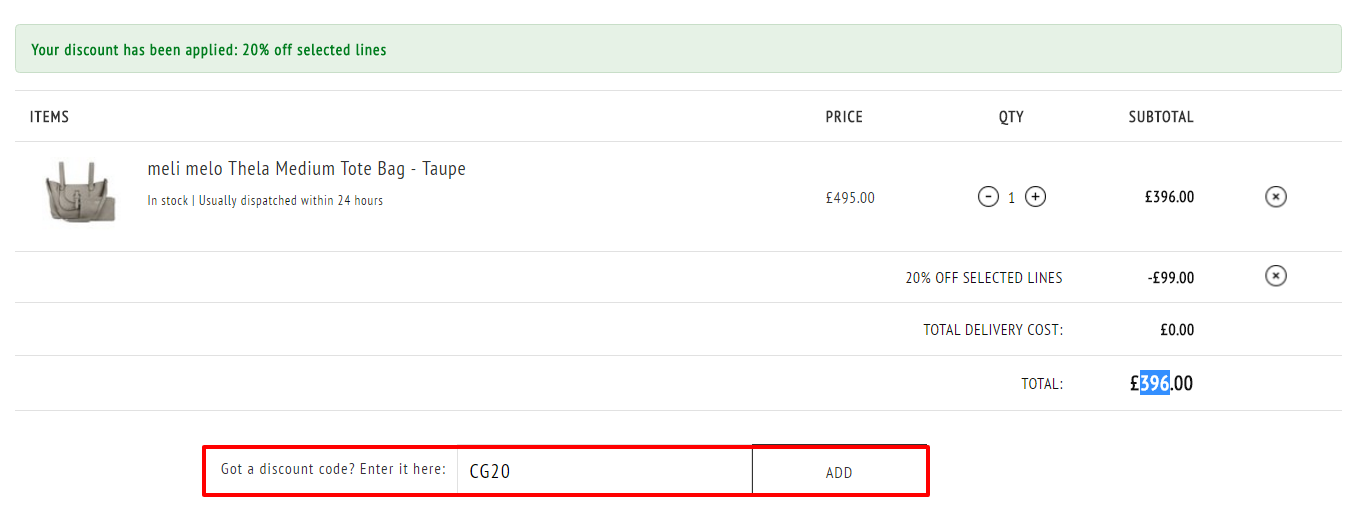This screenshot has width=1357, height=518.
Task: Click the SUBTOTAL column header
Action: 1161,117
